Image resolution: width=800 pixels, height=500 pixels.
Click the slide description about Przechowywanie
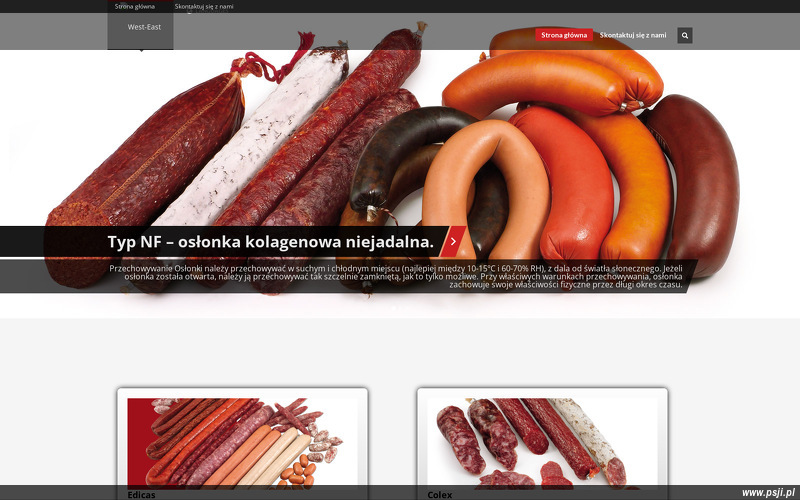pyautogui.click(x=395, y=276)
